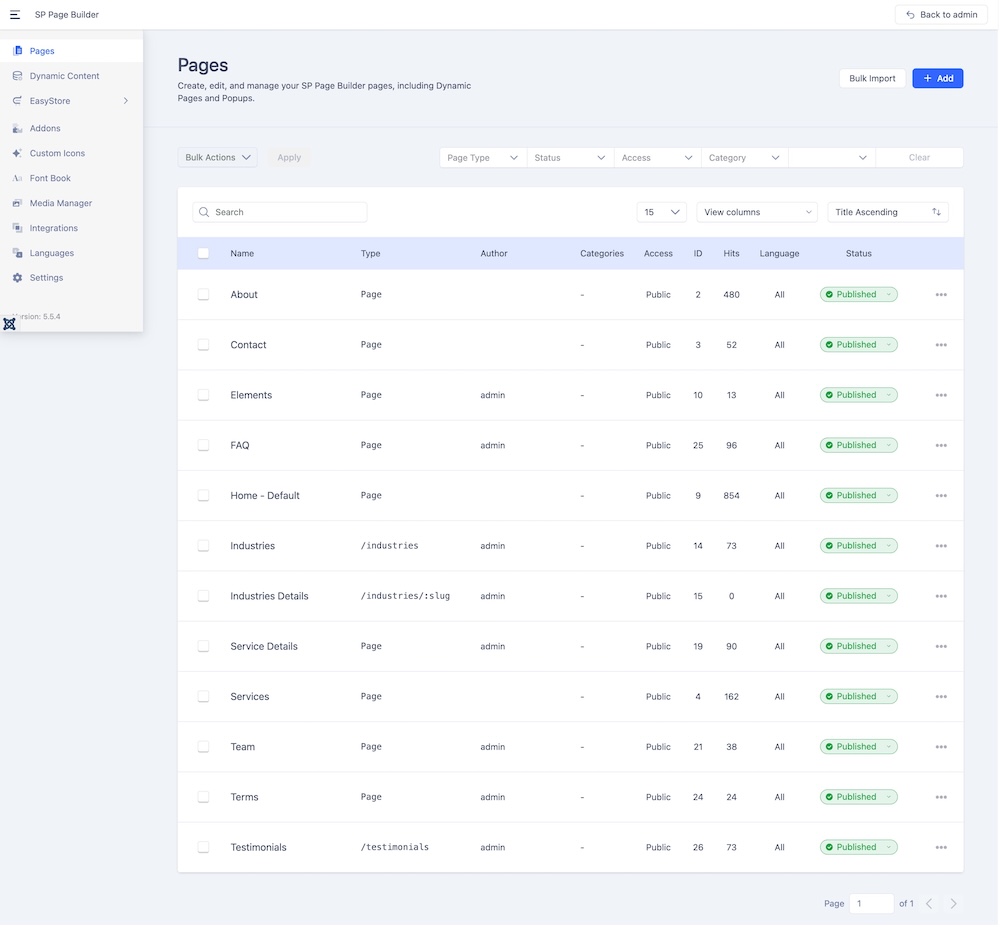Go to next page arrow in pagination
This screenshot has height=927, width=1000.
click(x=953, y=904)
